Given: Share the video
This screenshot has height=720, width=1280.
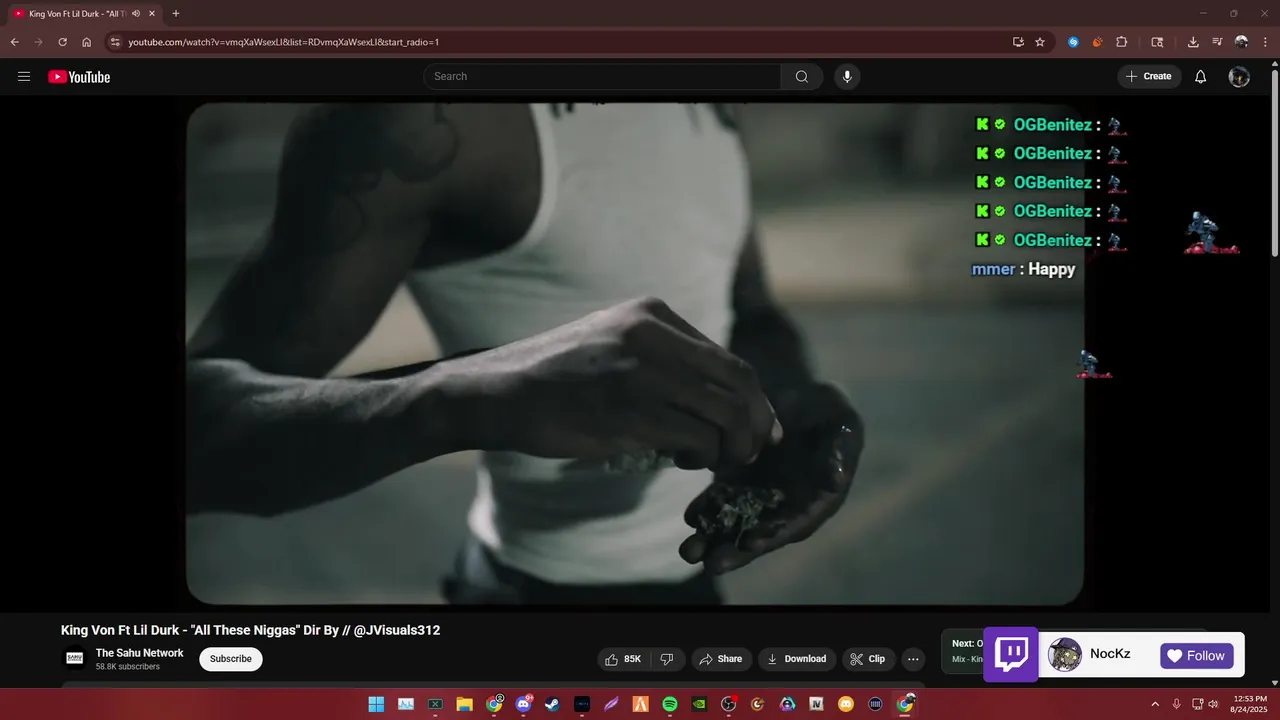Looking at the screenshot, I should coord(721,659).
